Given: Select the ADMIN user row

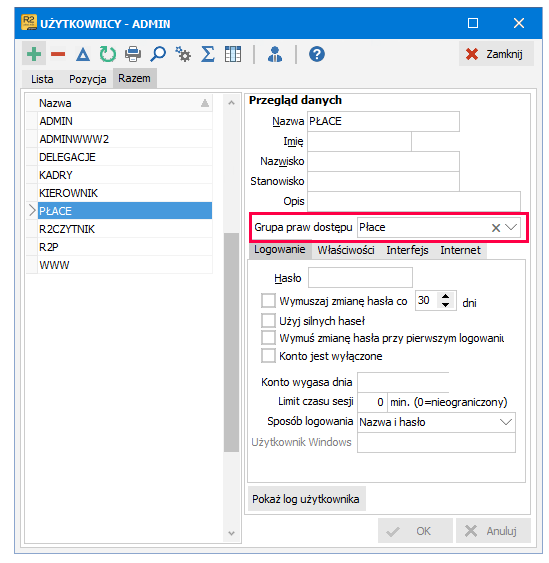Looking at the screenshot, I should click(124, 121).
